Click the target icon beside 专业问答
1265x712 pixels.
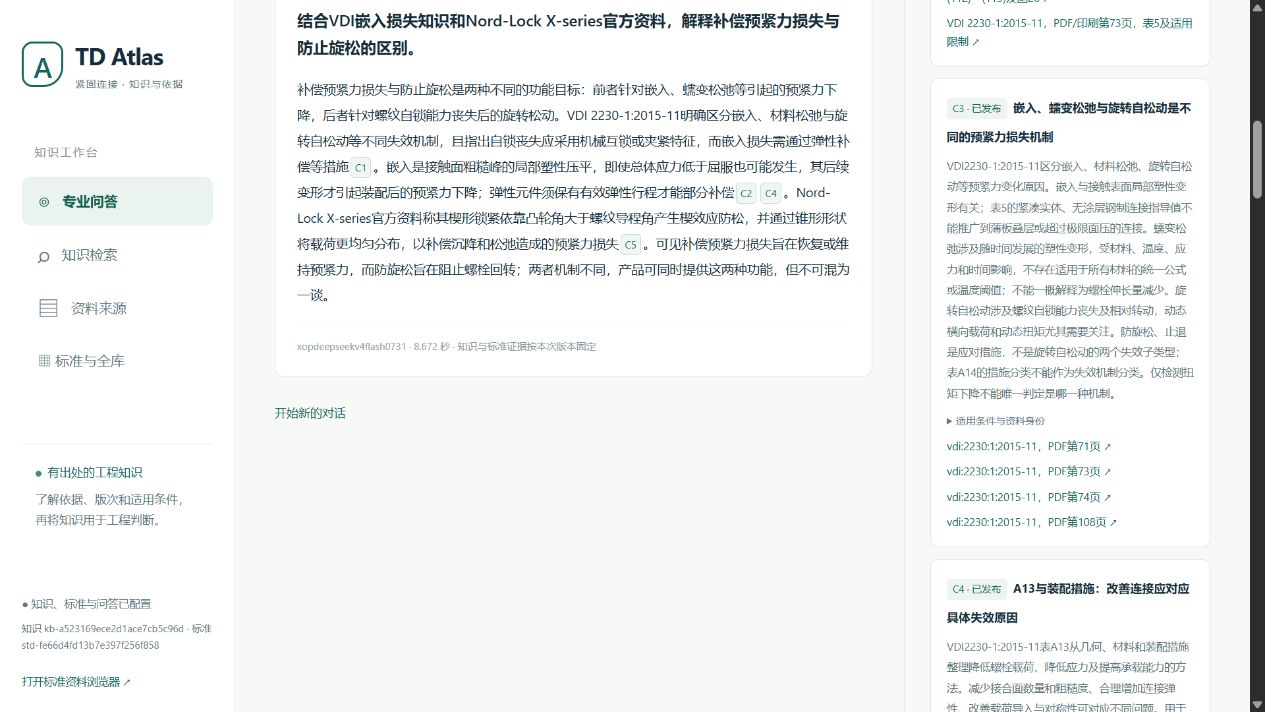(44, 202)
